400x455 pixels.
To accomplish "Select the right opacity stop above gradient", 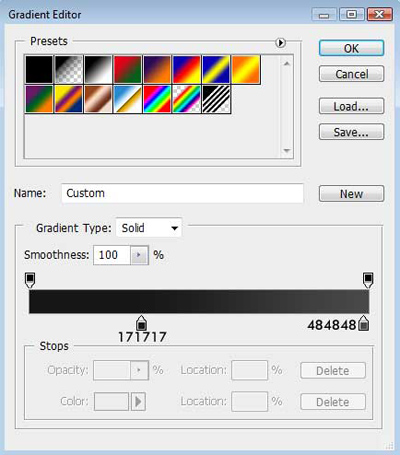I will pyautogui.click(x=368, y=280).
